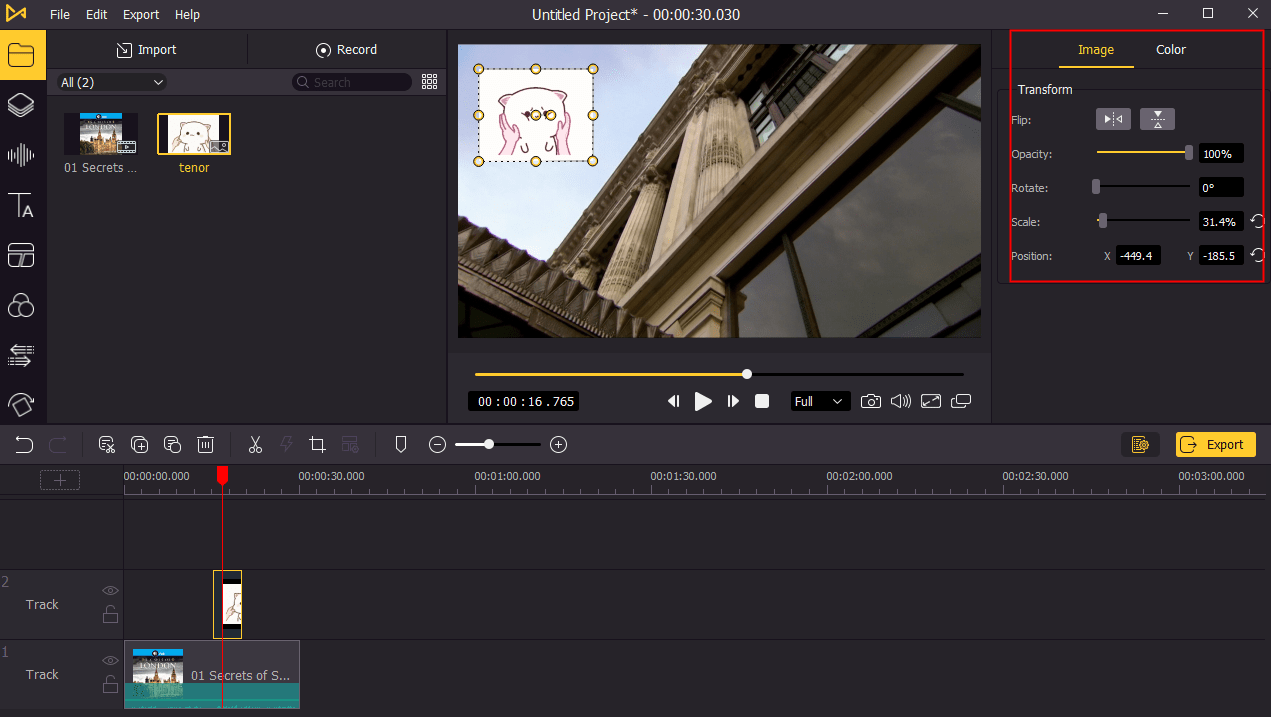Screen dimensions: 1271x717
Task: Click the duplicate clip icon in toolbar
Action: click(x=172, y=445)
